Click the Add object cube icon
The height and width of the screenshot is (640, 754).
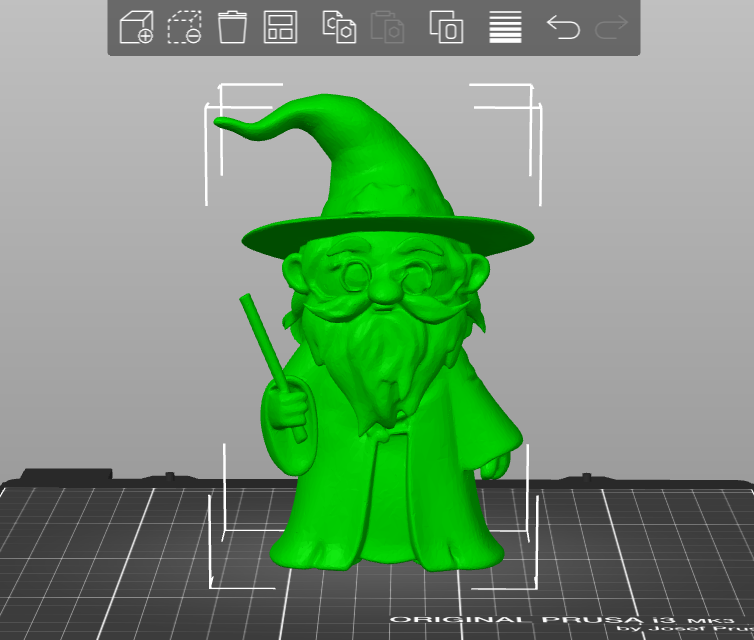137,27
